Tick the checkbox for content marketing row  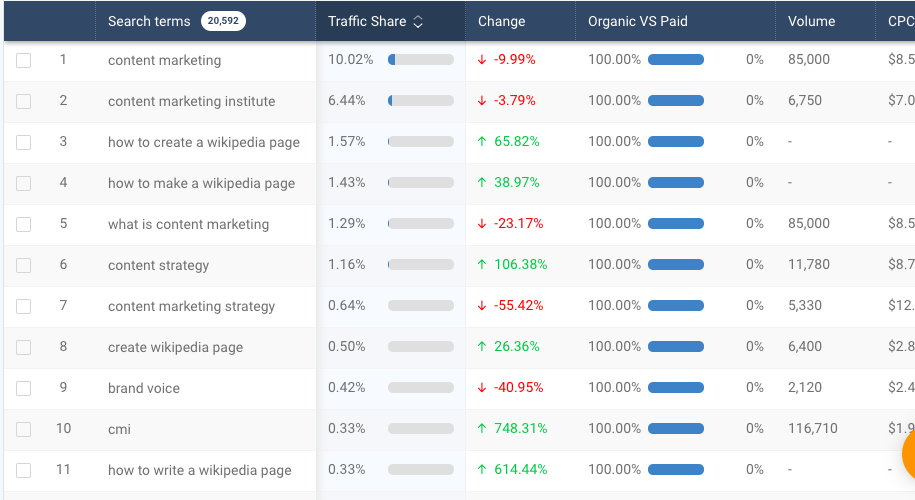[23, 60]
